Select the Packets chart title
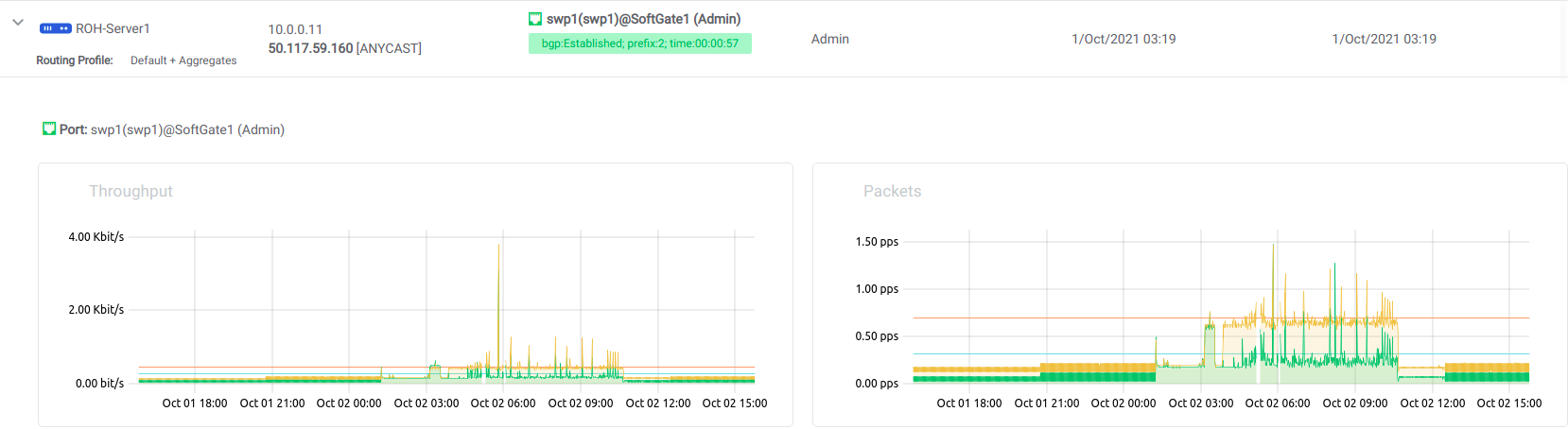This screenshot has height=429, width=1568. pyautogui.click(x=892, y=191)
